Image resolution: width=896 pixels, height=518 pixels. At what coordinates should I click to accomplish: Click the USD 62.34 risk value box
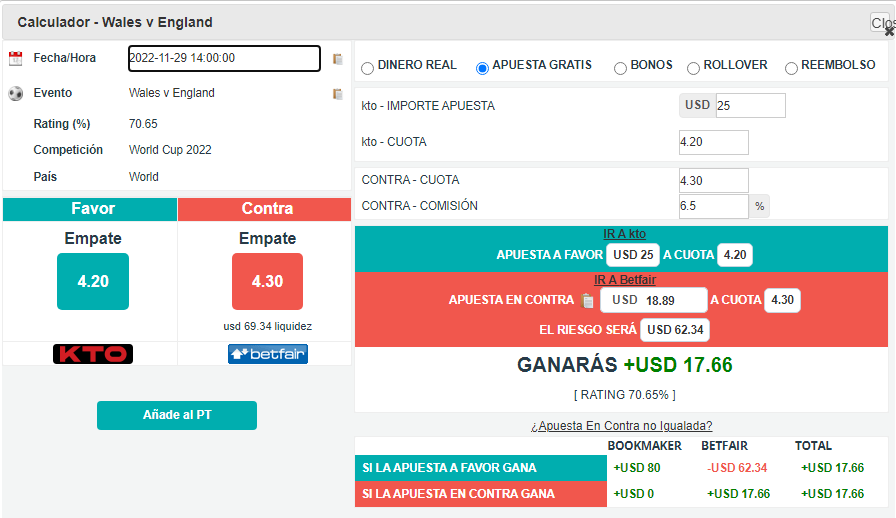tap(675, 330)
